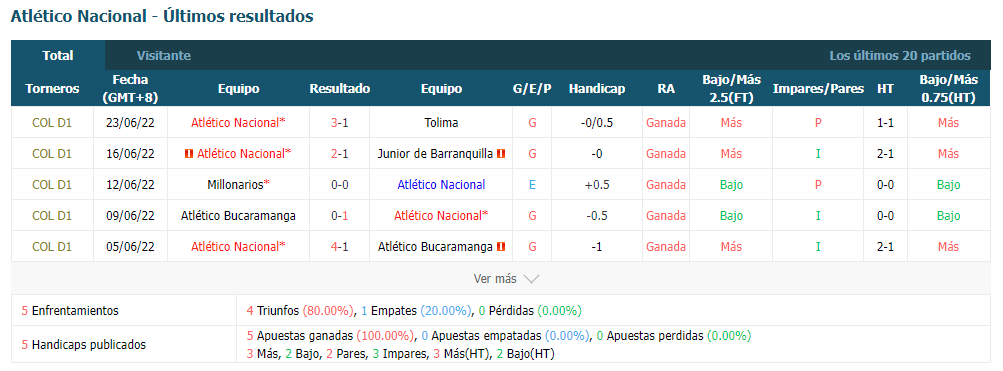Select the Total tab
This screenshot has width=1003, height=371.
point(58,56)
